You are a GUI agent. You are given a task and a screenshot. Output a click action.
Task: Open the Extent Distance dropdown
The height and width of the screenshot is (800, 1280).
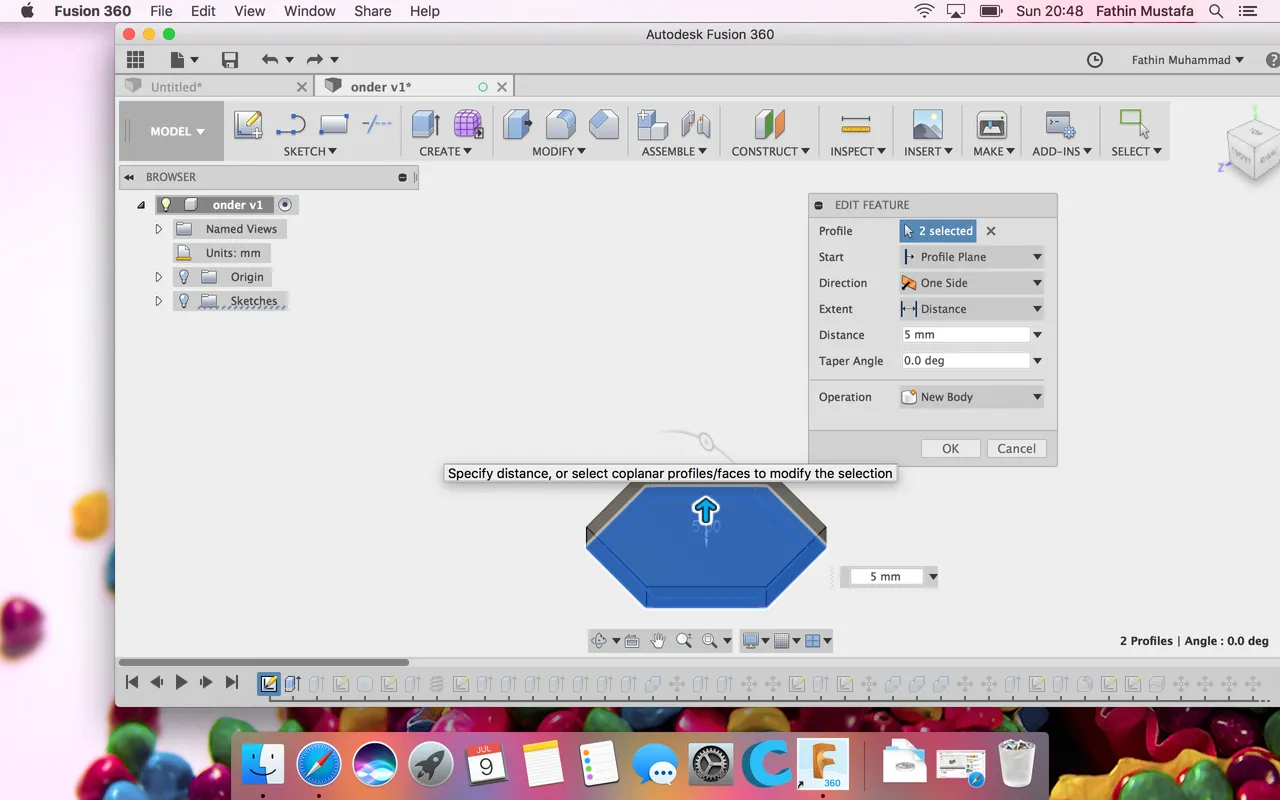[x=972, y=309]
